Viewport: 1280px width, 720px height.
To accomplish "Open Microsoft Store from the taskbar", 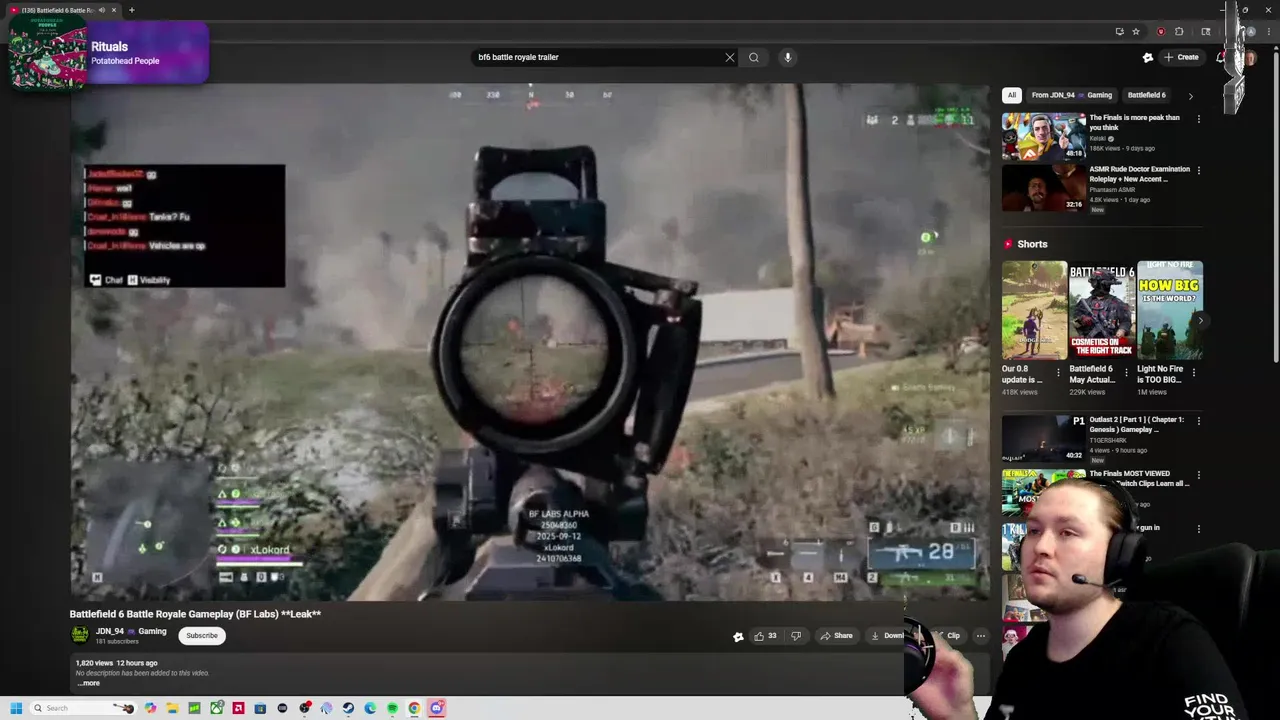I will tap(260, 708).
